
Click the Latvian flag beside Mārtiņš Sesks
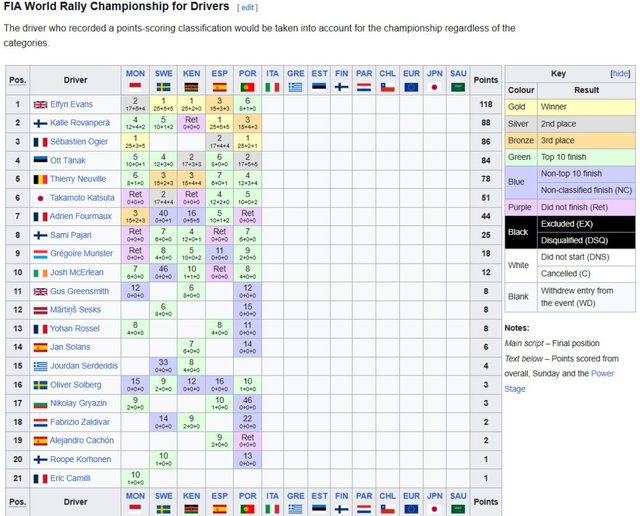click(40, 310)
